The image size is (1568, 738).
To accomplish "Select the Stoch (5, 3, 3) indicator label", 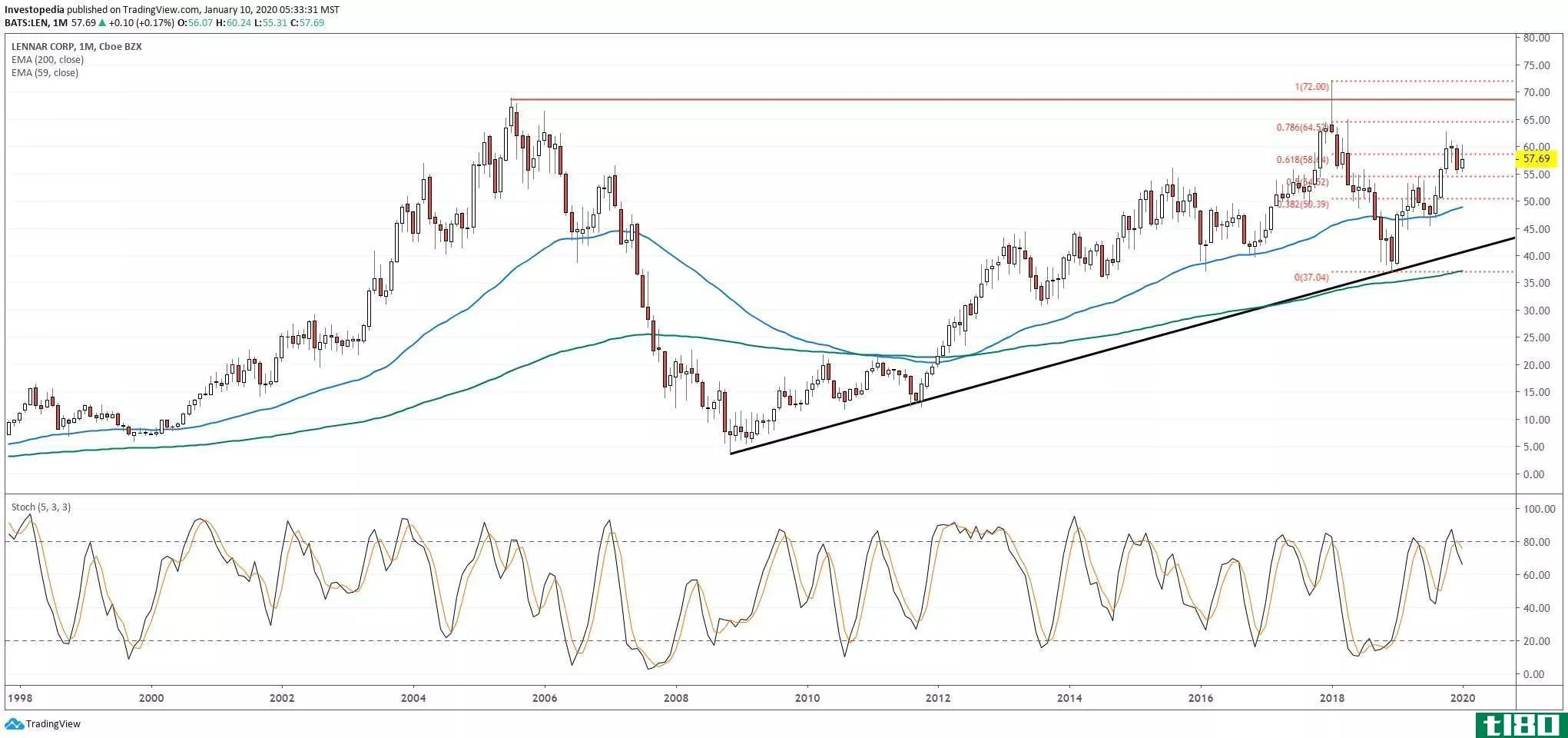I will click(41, 507).
